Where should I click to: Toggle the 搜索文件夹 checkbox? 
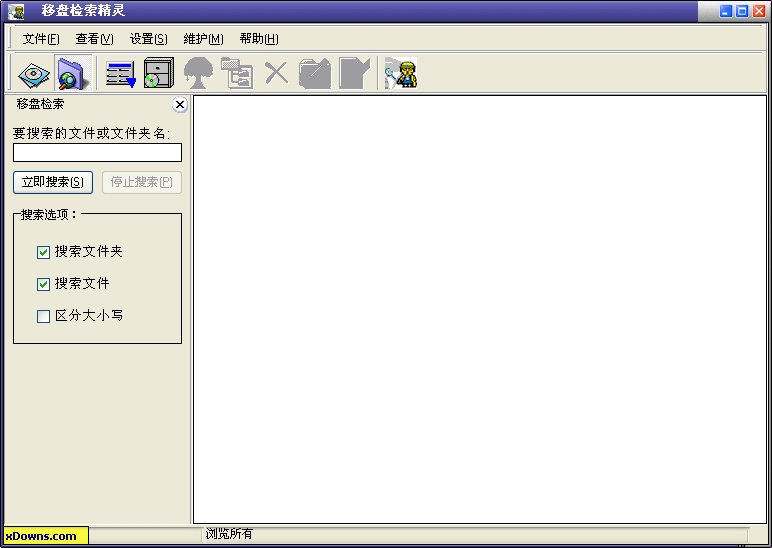point(43,252)
